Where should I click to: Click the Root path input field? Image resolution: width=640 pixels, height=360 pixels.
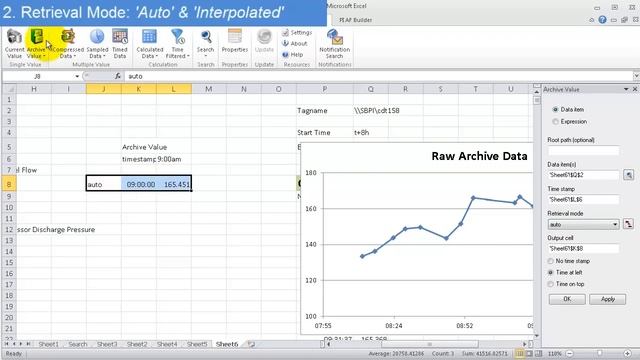(x=583, y=151)
